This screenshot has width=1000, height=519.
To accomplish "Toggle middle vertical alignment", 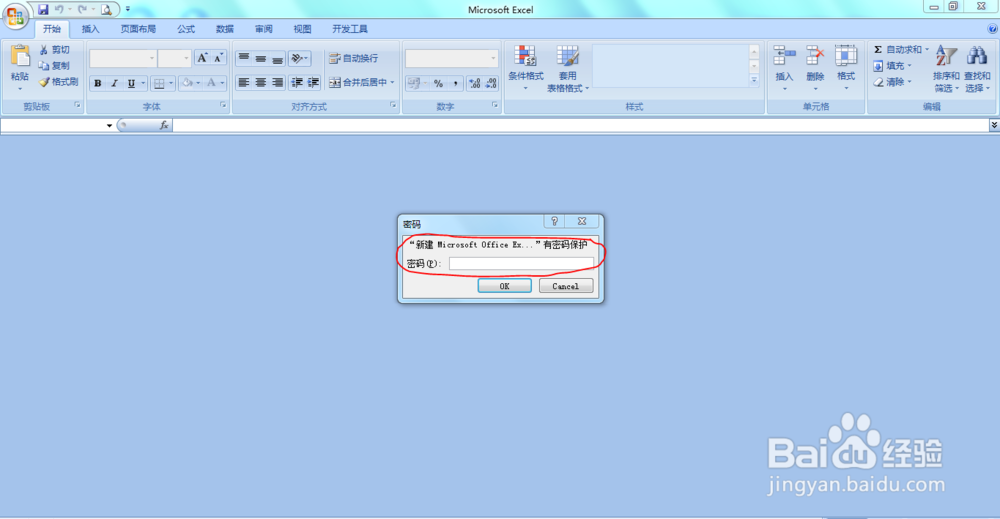I will tap(261, 58).
